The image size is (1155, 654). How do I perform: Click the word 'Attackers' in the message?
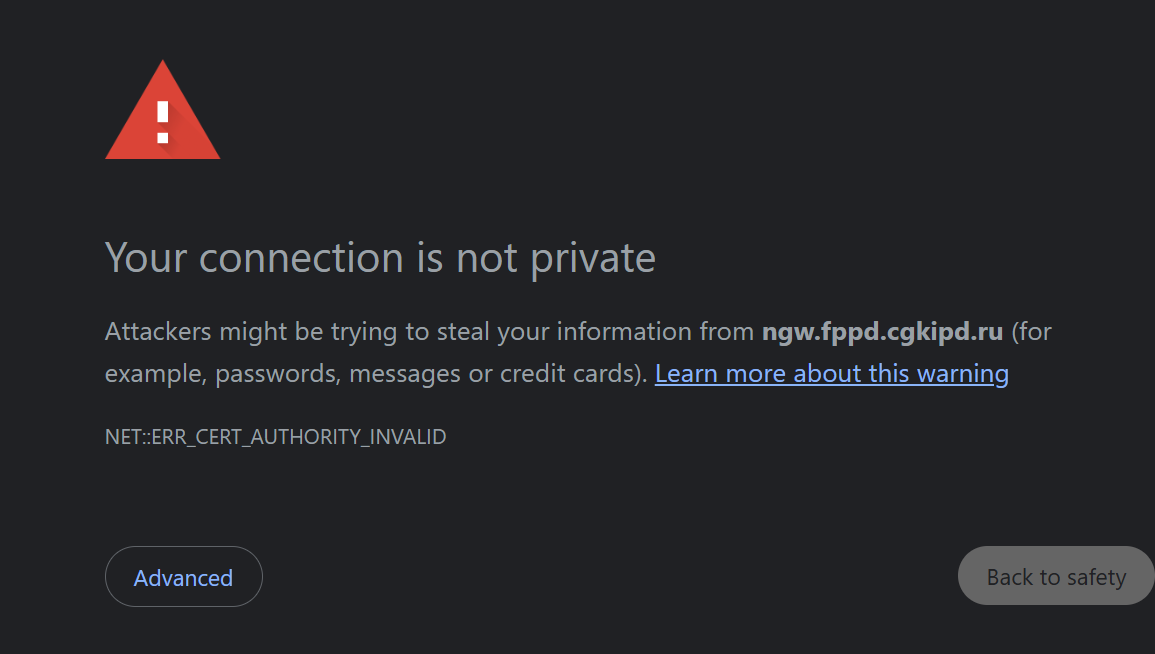pos(158,331)
